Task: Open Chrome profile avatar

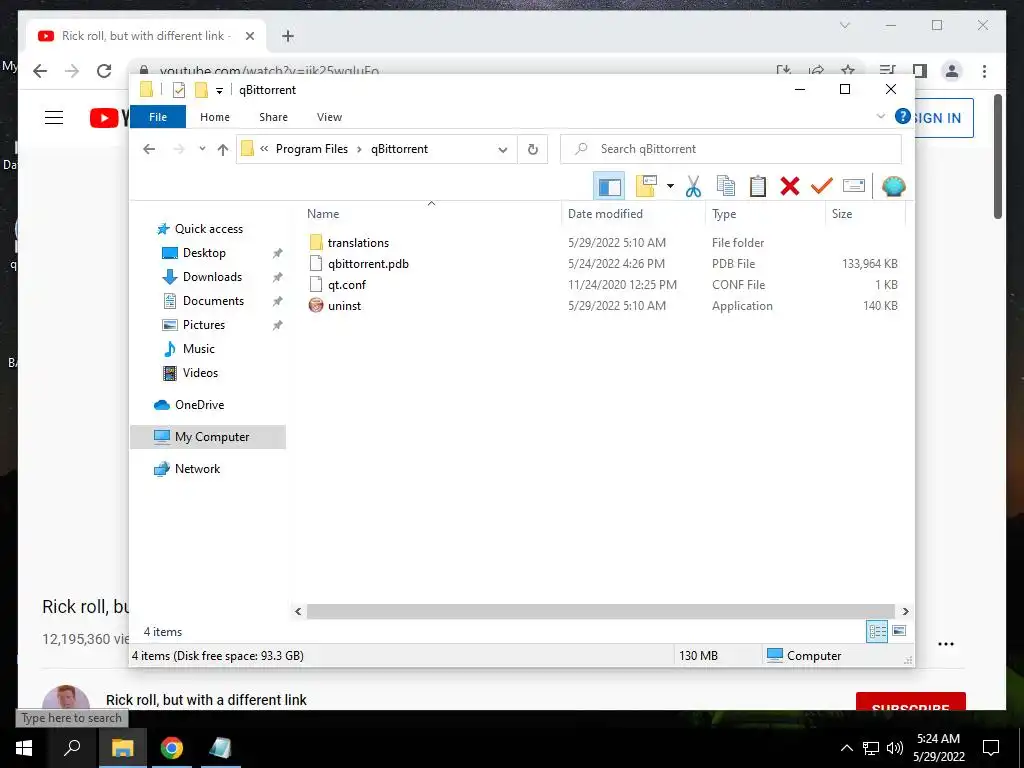Action: pos(952,71)
